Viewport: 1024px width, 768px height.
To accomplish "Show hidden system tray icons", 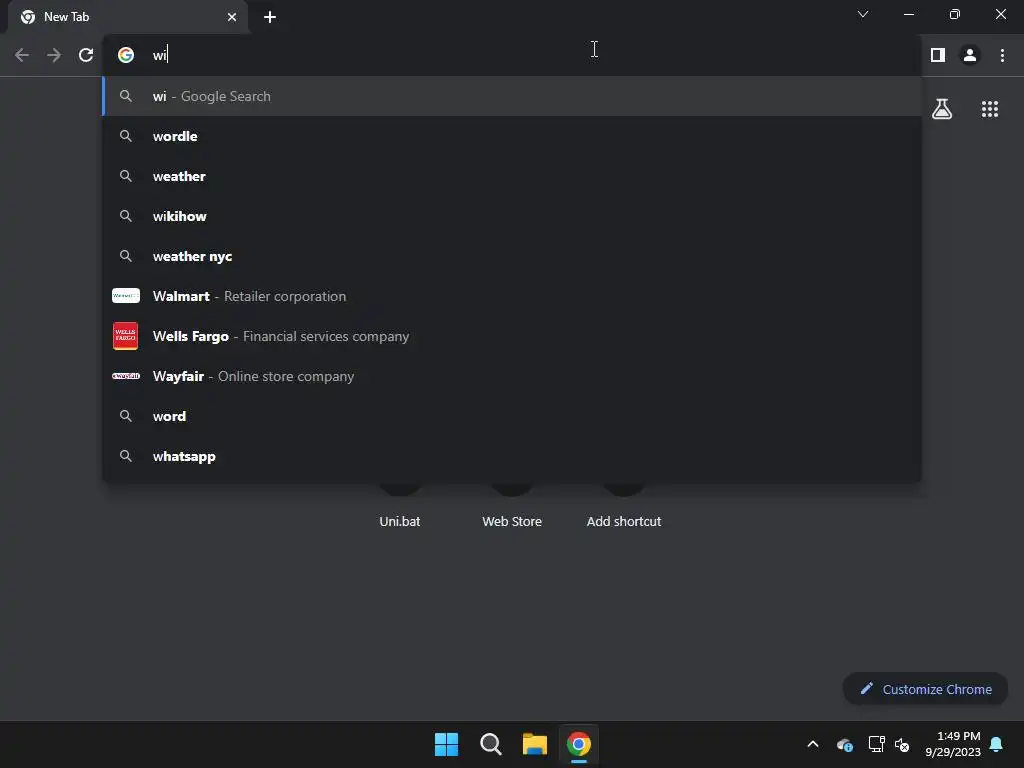I will pos(813,744).
